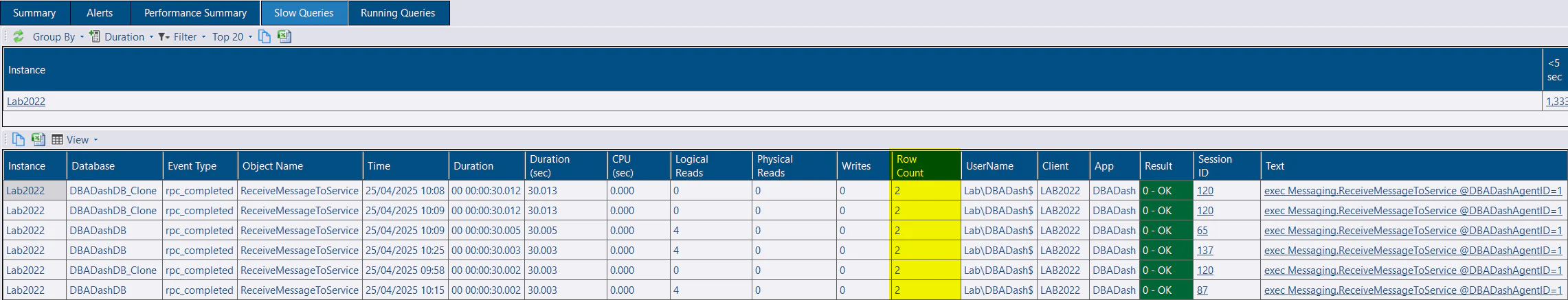
Task: Select the duration cell 00 00:00:30.003
Action: [x=486, y=251]
